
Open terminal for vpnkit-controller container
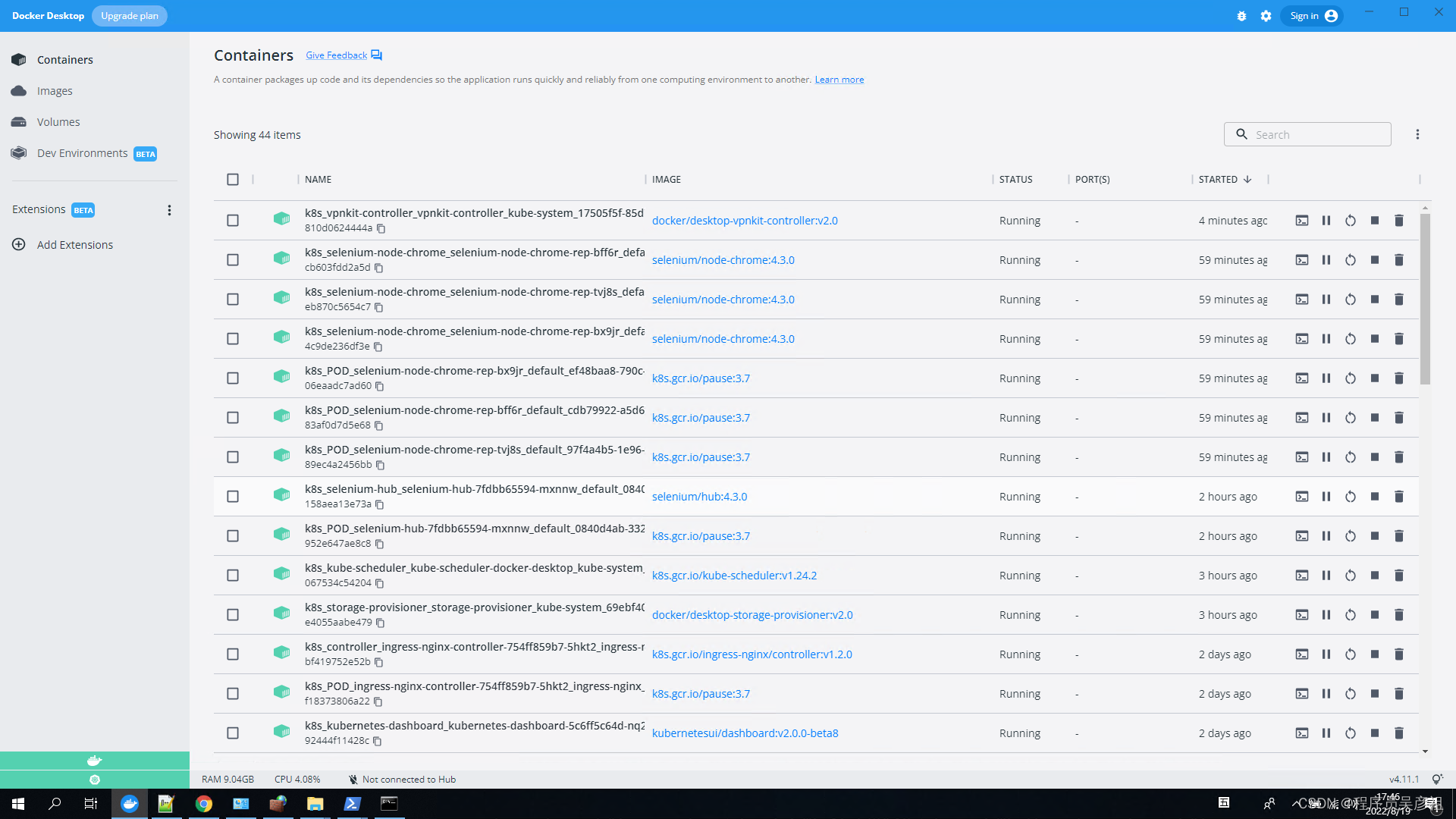pyautogui.click(x=1302, y=221)
